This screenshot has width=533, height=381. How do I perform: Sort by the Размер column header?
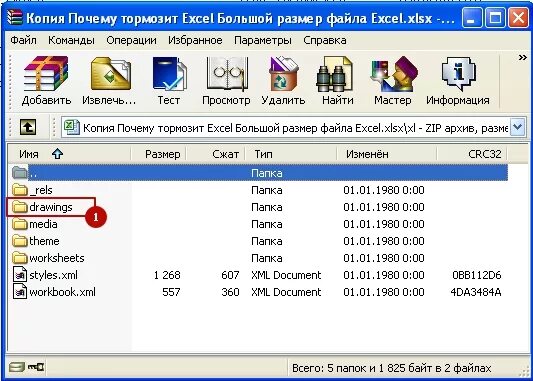(x=158, y=154)
